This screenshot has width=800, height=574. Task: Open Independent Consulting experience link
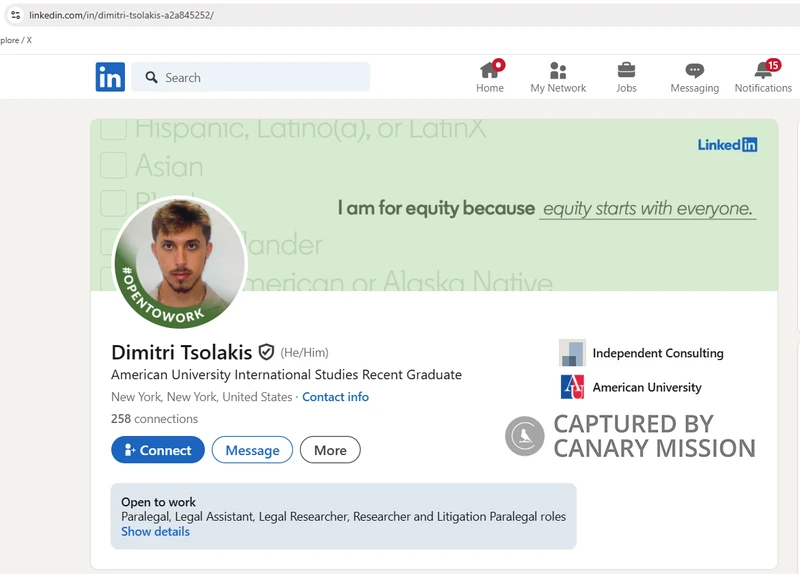pos(658,353)
